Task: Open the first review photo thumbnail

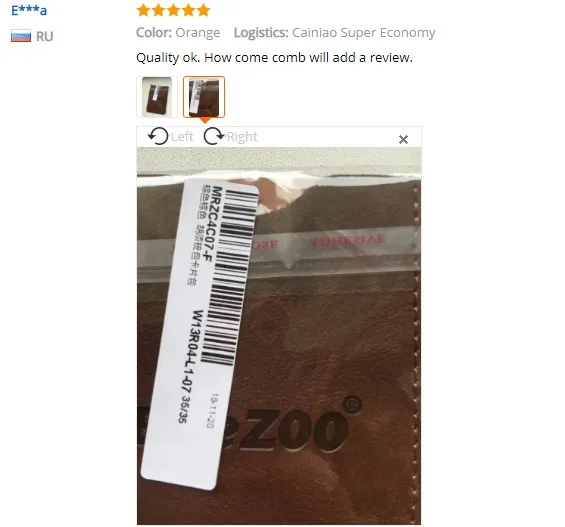Action: click(x=157, y=97)
